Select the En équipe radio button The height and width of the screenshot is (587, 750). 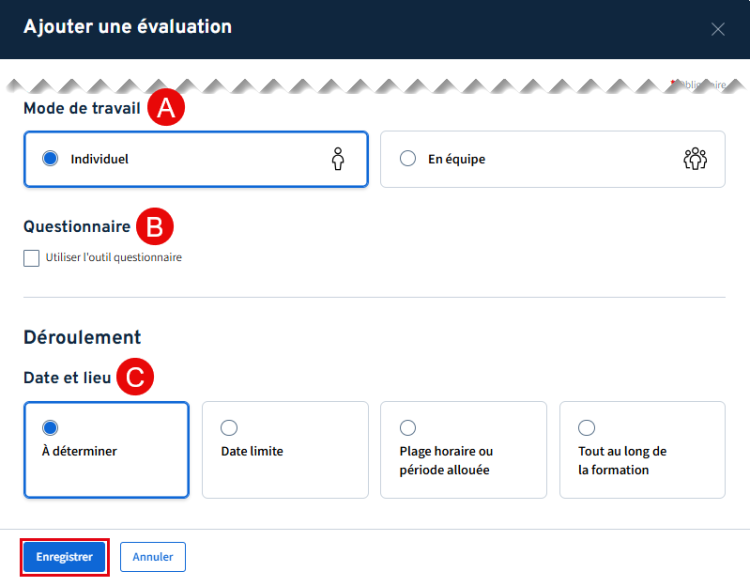click(408, 158)
